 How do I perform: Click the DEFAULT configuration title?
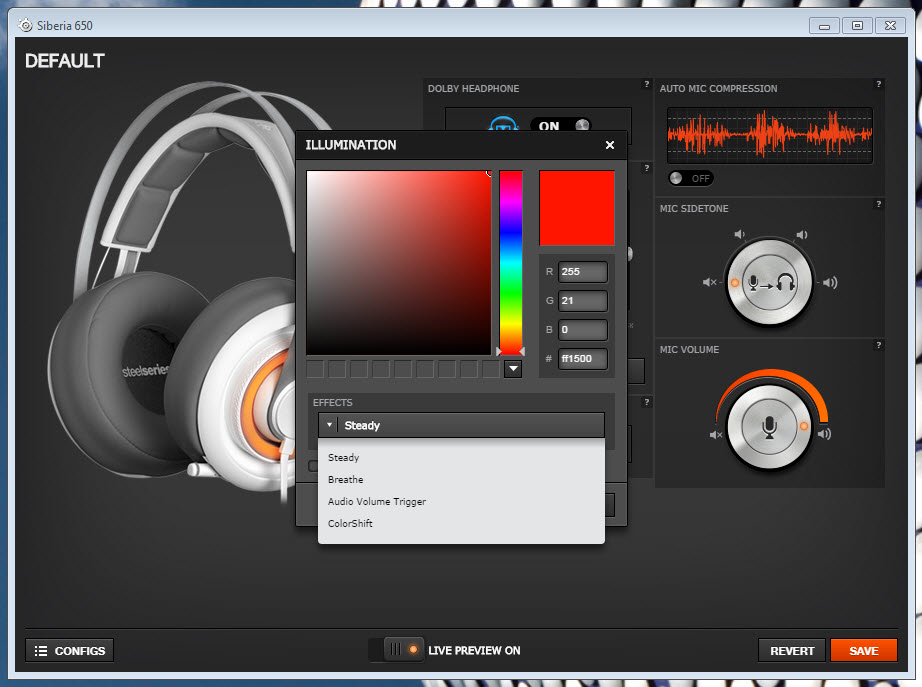click(65, 61)
